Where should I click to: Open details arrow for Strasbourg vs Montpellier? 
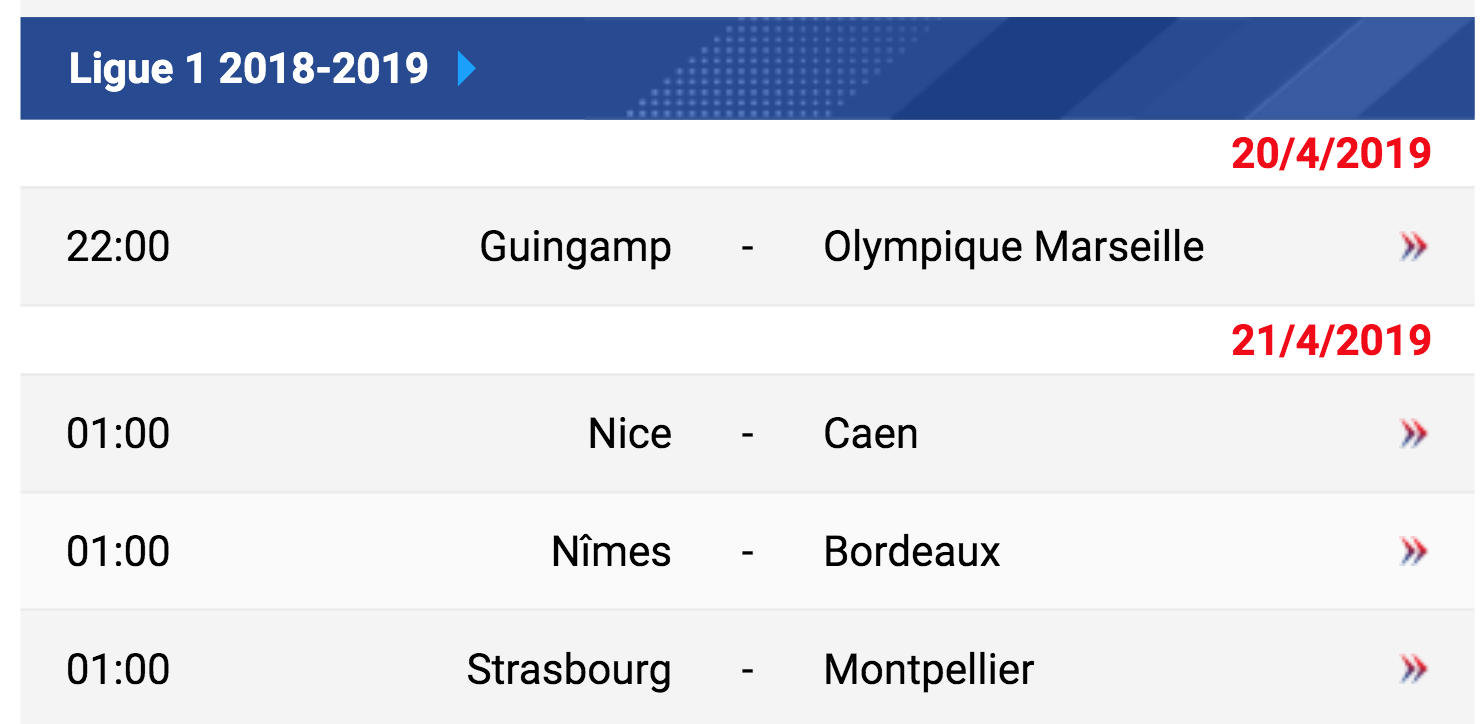tap(1413, 669)
